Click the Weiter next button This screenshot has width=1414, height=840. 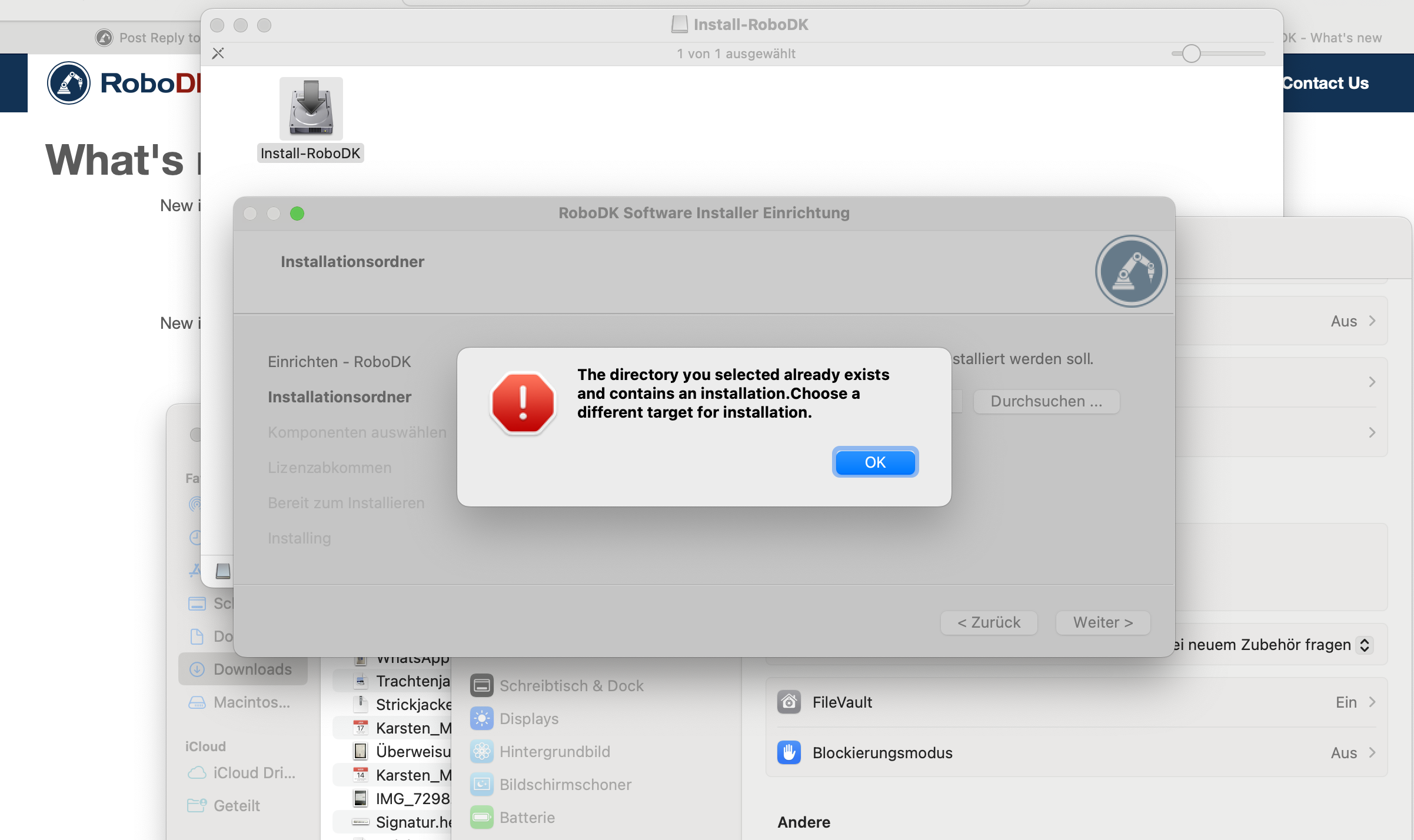click(1102, 622)
